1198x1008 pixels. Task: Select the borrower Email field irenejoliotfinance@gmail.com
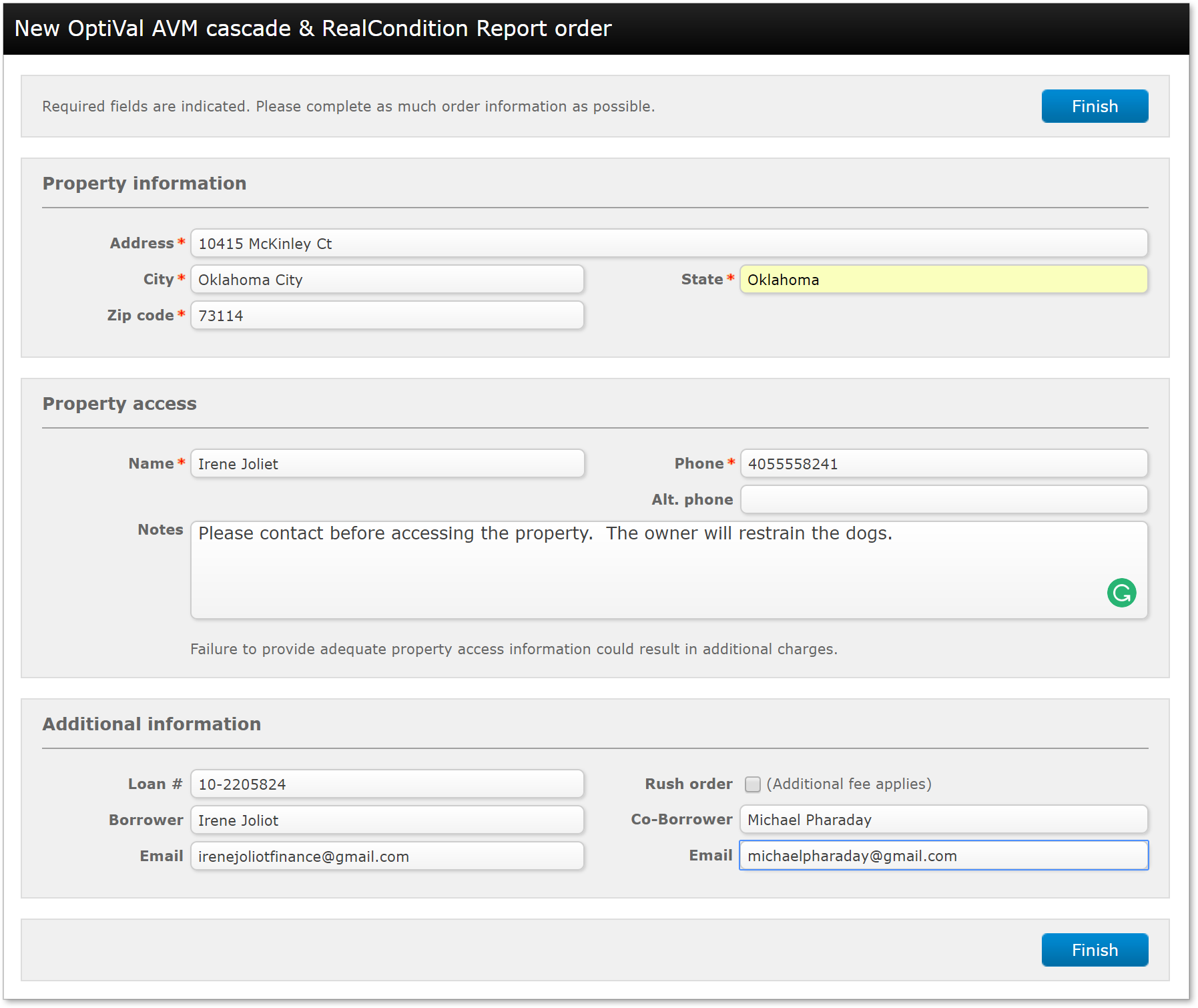pyautogui.click(x=387, y=856)
